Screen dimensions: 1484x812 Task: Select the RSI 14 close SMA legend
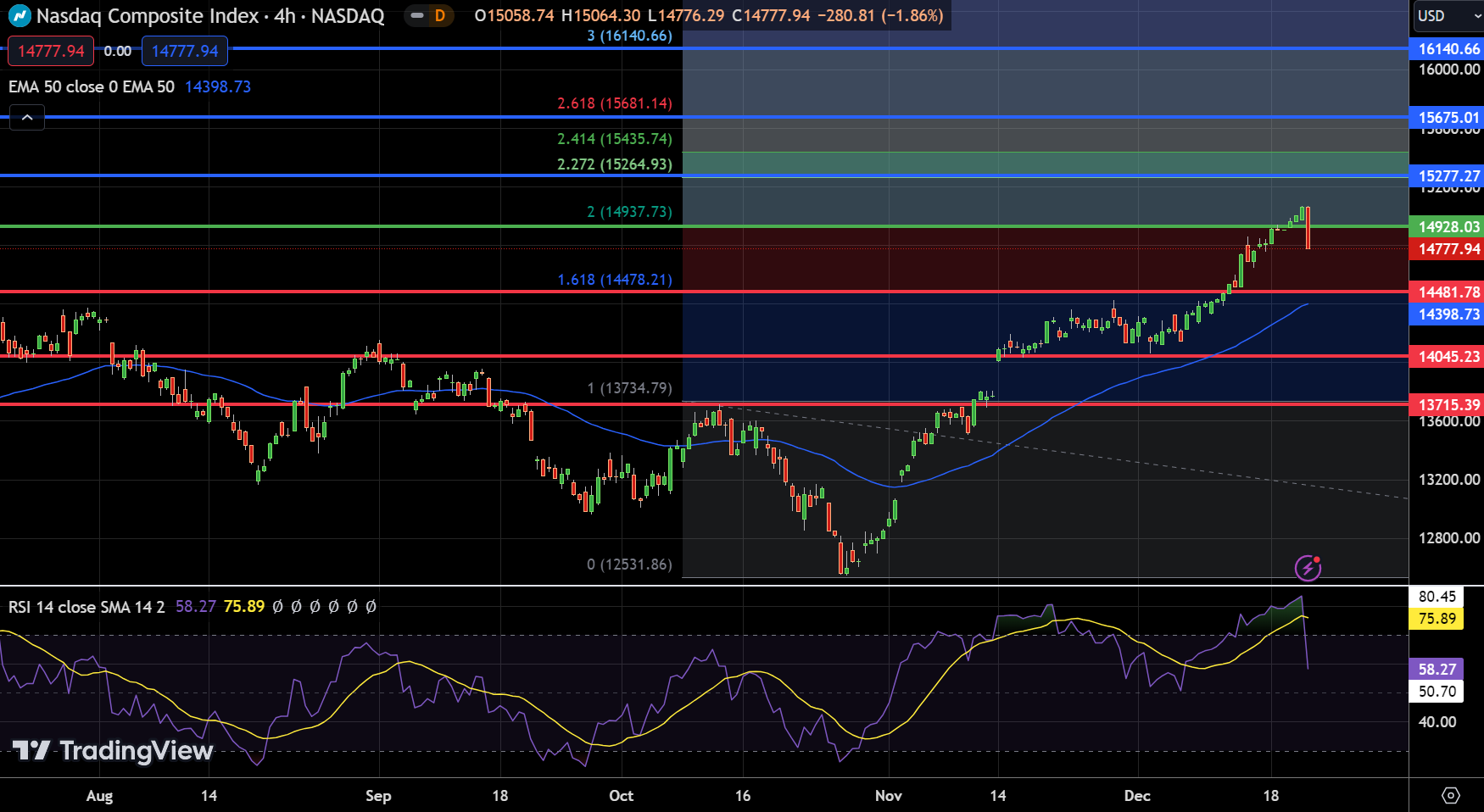(86, 607)
